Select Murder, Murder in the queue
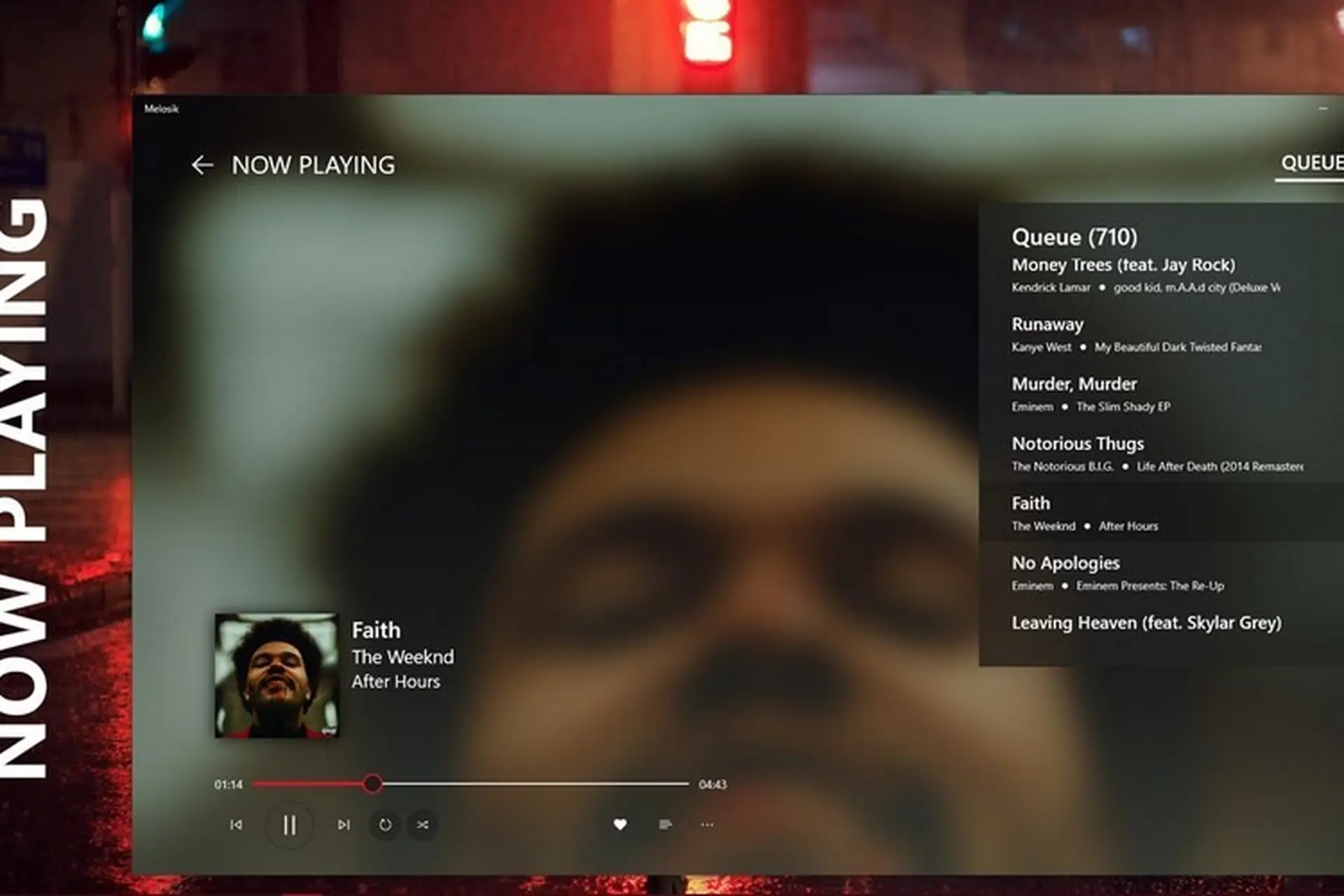Viewport: 1344px width, 896px height. 1161,394
